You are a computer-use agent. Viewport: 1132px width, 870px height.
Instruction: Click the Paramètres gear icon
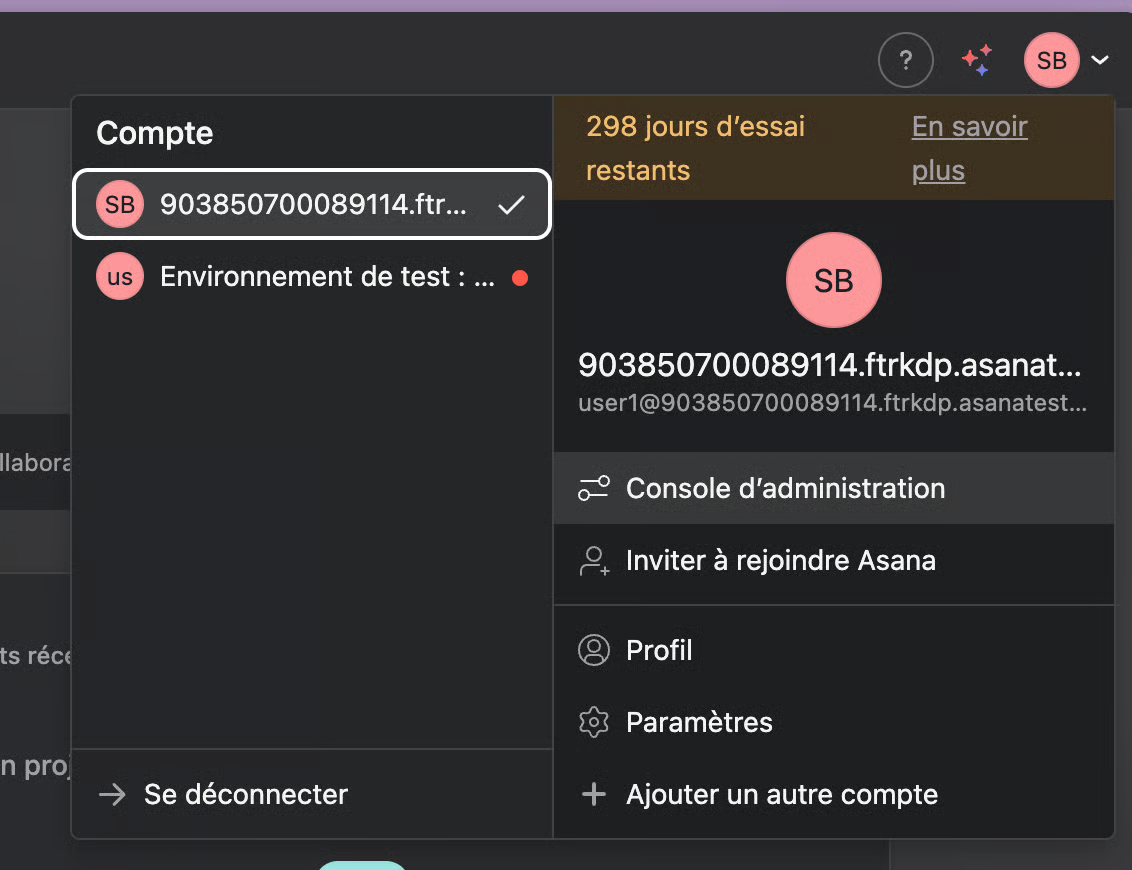pos(594,722)
